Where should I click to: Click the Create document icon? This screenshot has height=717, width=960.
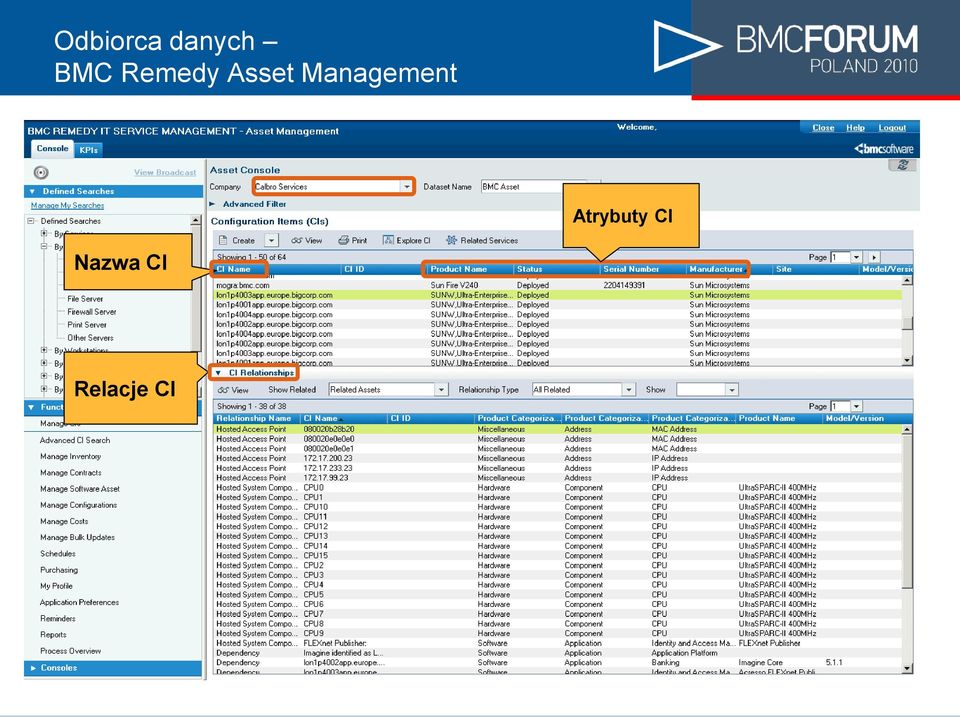pos(223,241)
